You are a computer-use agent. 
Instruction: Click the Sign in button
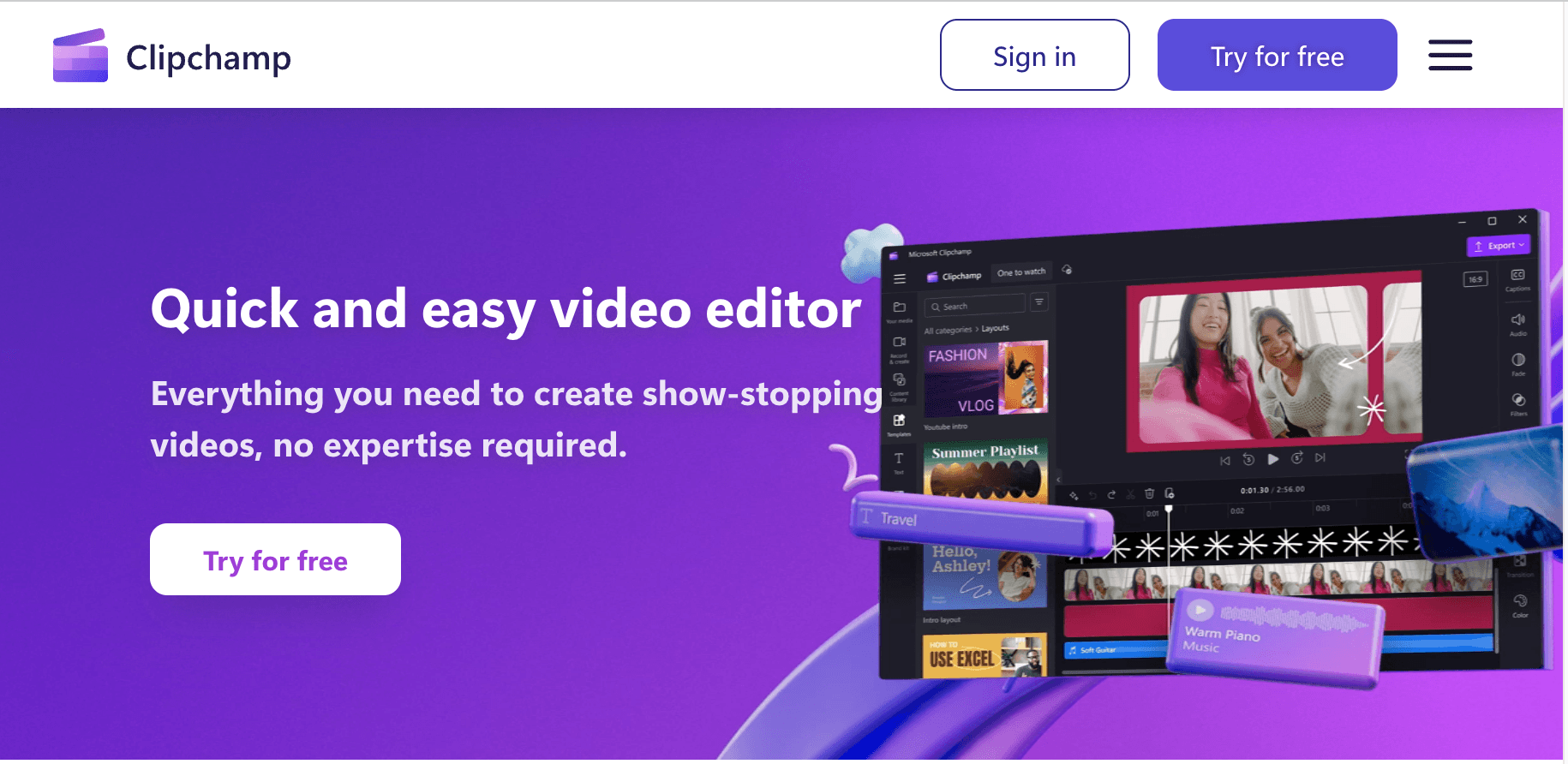tap(1034, 56)
